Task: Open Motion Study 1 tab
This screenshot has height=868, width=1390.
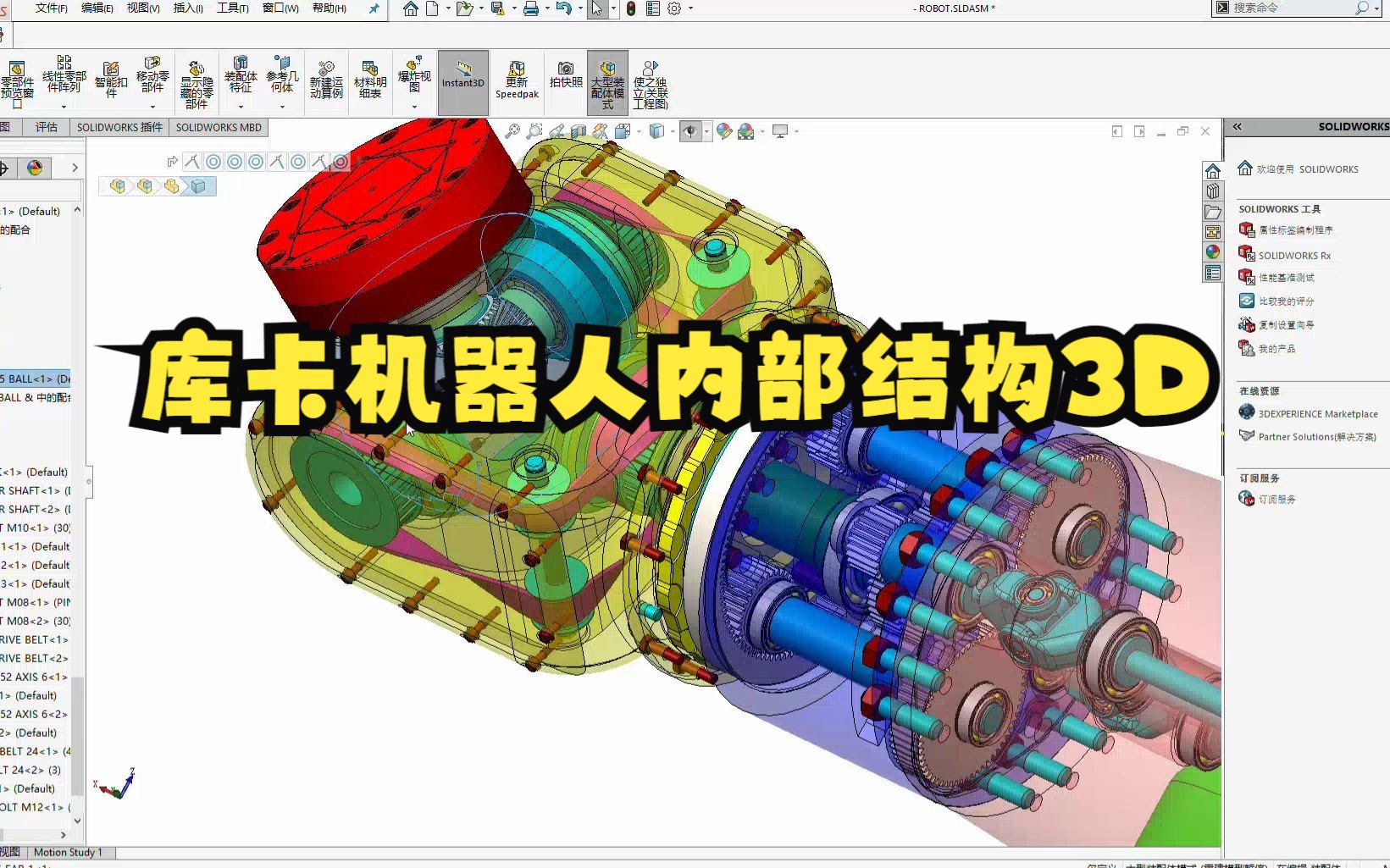Action: [68, 852]
